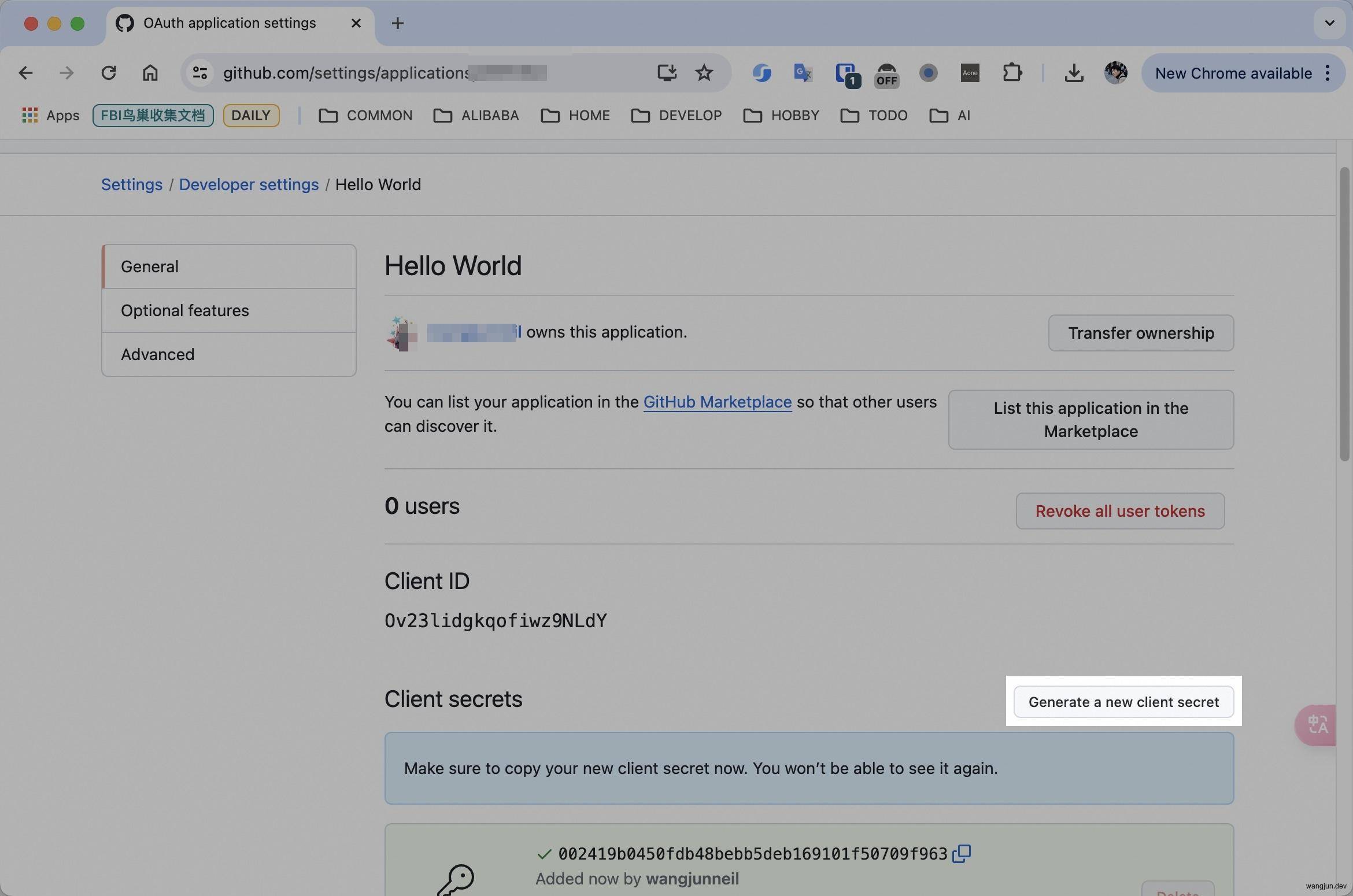
Task: Open Chrome three-dot menu
Action: pyautogui.click(x=1328, y=73)
